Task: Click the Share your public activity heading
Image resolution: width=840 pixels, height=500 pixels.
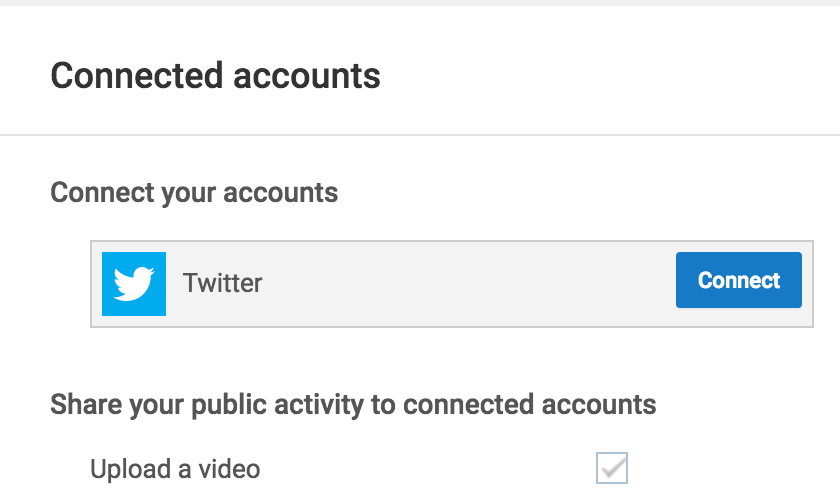Action: pos(353,405)
